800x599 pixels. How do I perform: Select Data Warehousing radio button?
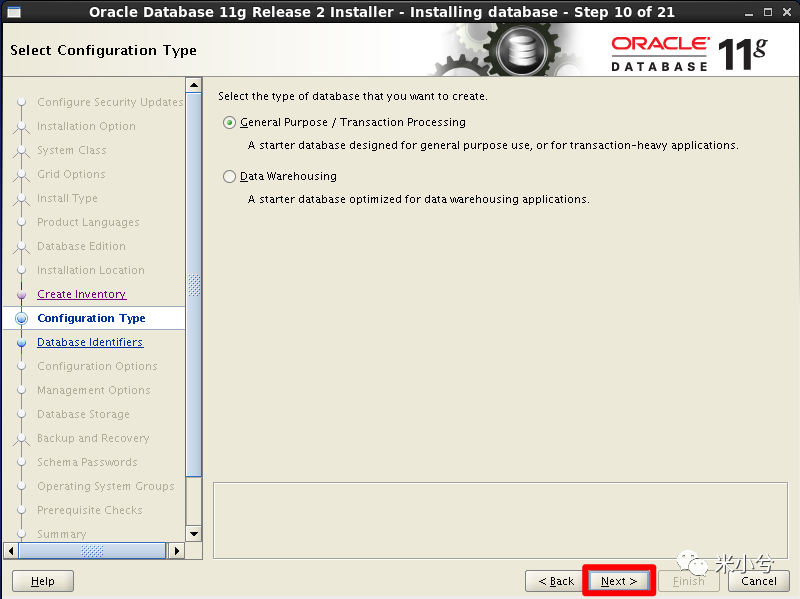click(x=229, y=177)
